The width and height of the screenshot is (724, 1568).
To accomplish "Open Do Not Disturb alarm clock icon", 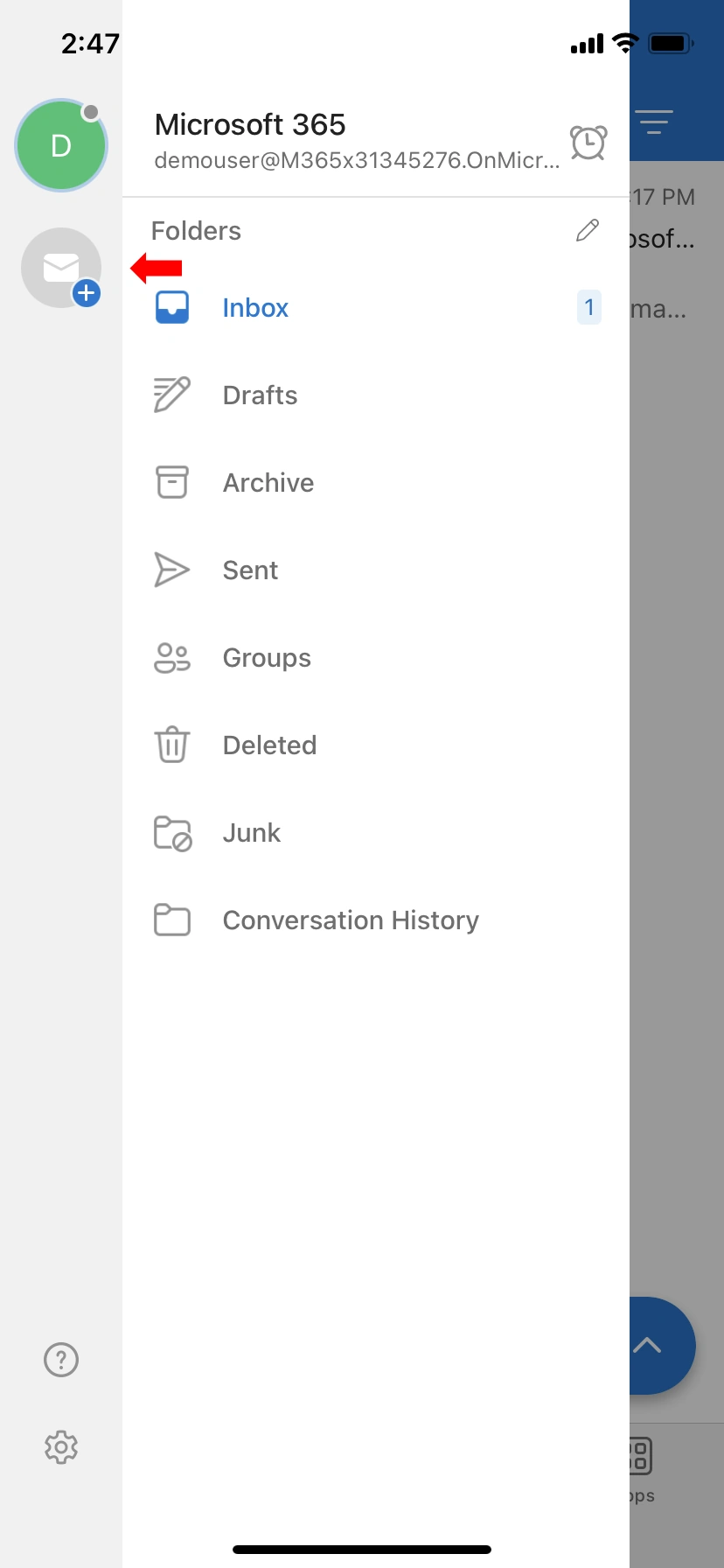I will [x=588, y=142].
